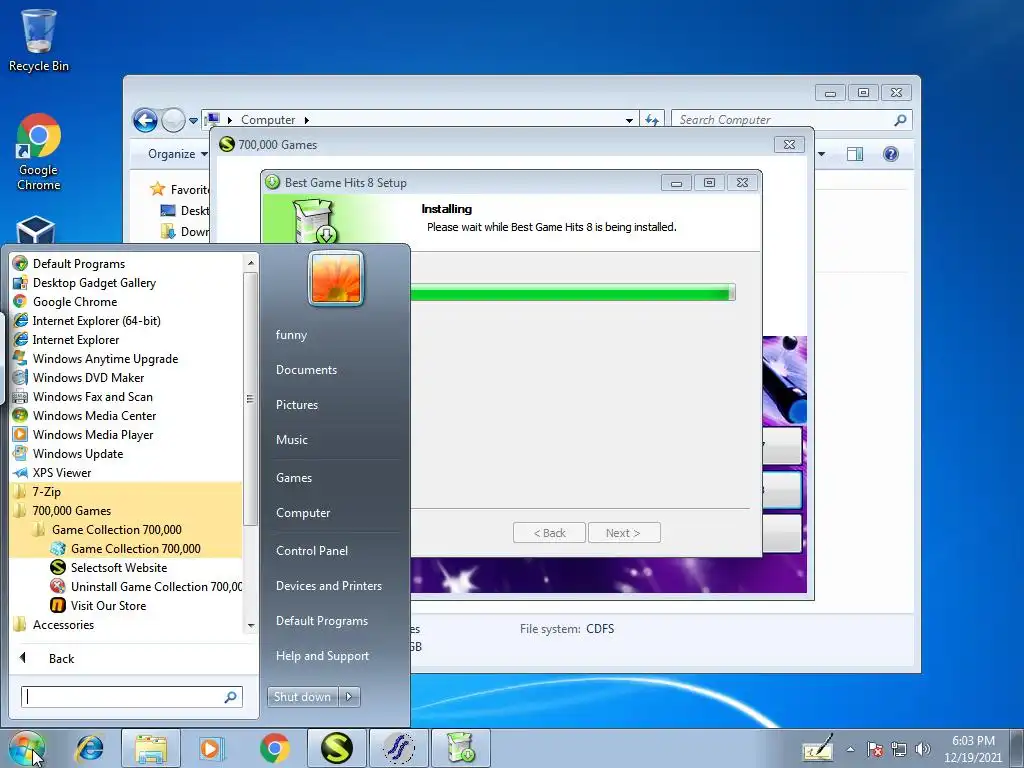Click the Forward arrow in Computer window
Screen dimensions: 1024x768
[173, 120]
